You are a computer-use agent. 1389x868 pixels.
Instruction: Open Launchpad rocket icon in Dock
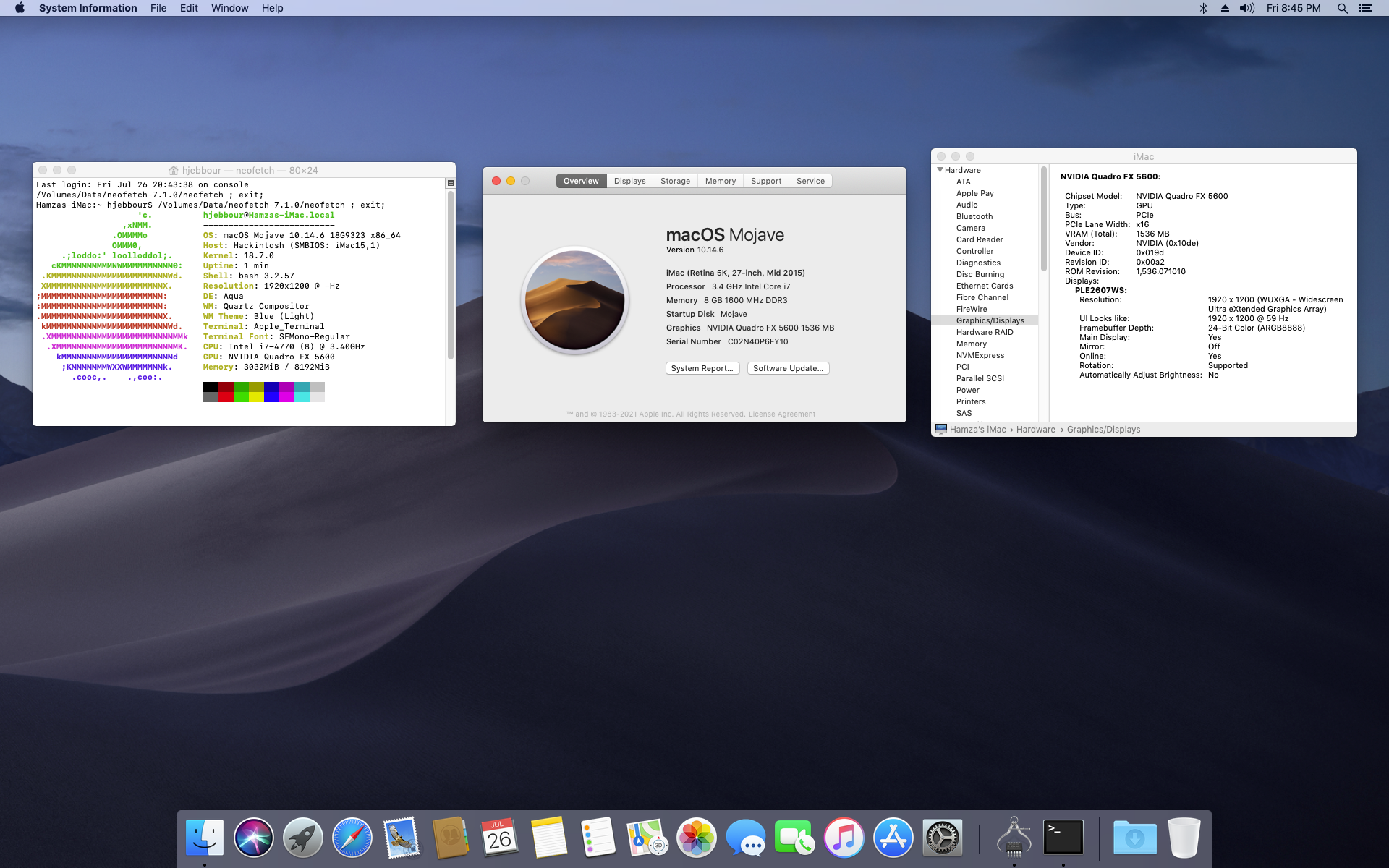pos(303,838)
